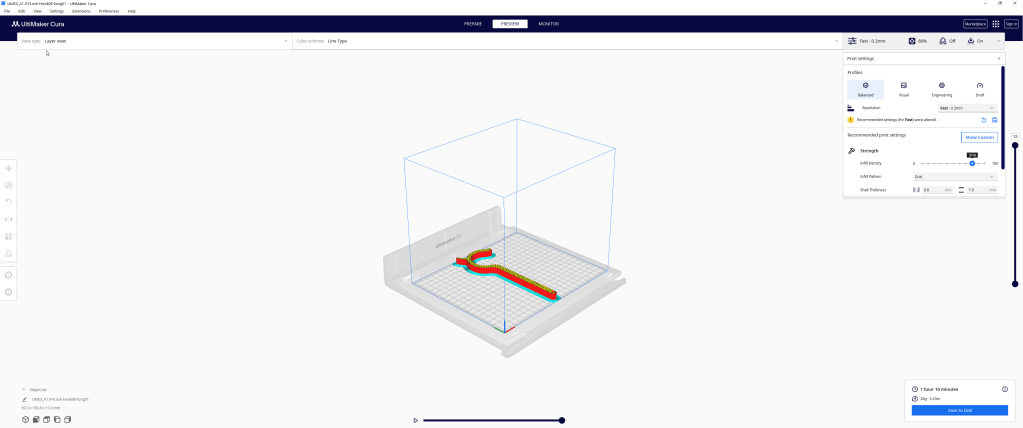Open the Color scheme dropdown
This screenshot has width=1023, height=428.
[566, 41]
